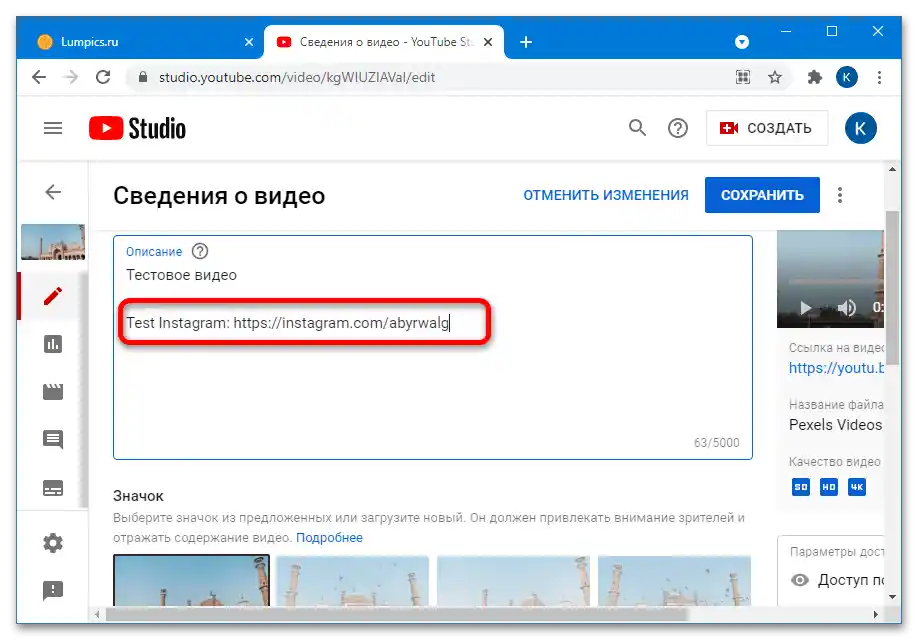Click the scroll down arrow
Screen dimensions: 918x640
coord(892,597)
